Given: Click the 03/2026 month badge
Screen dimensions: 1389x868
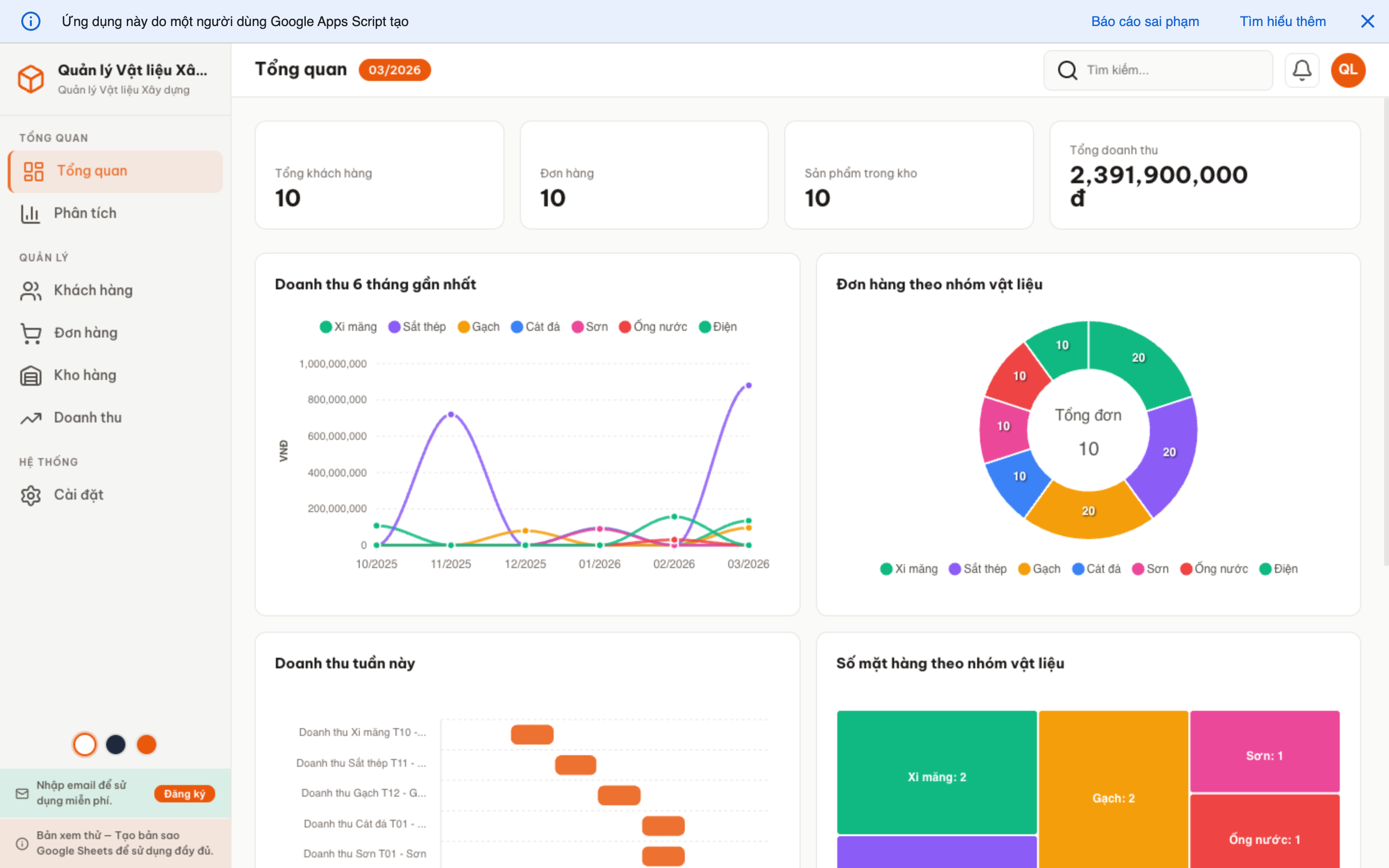Looking at the screenshot, I should tap(395, 70).
